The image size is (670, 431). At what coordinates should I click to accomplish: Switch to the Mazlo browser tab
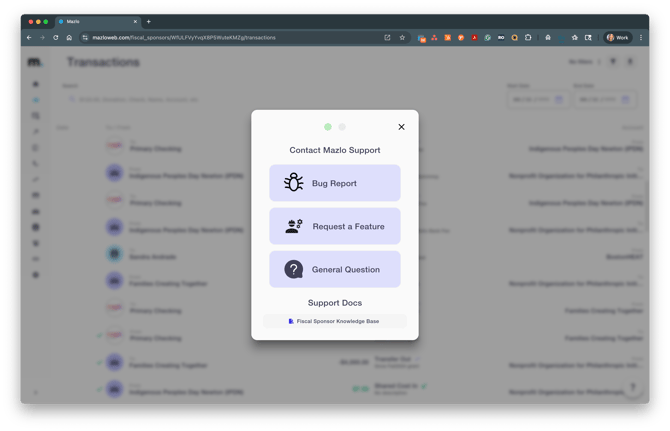(98, 21)
